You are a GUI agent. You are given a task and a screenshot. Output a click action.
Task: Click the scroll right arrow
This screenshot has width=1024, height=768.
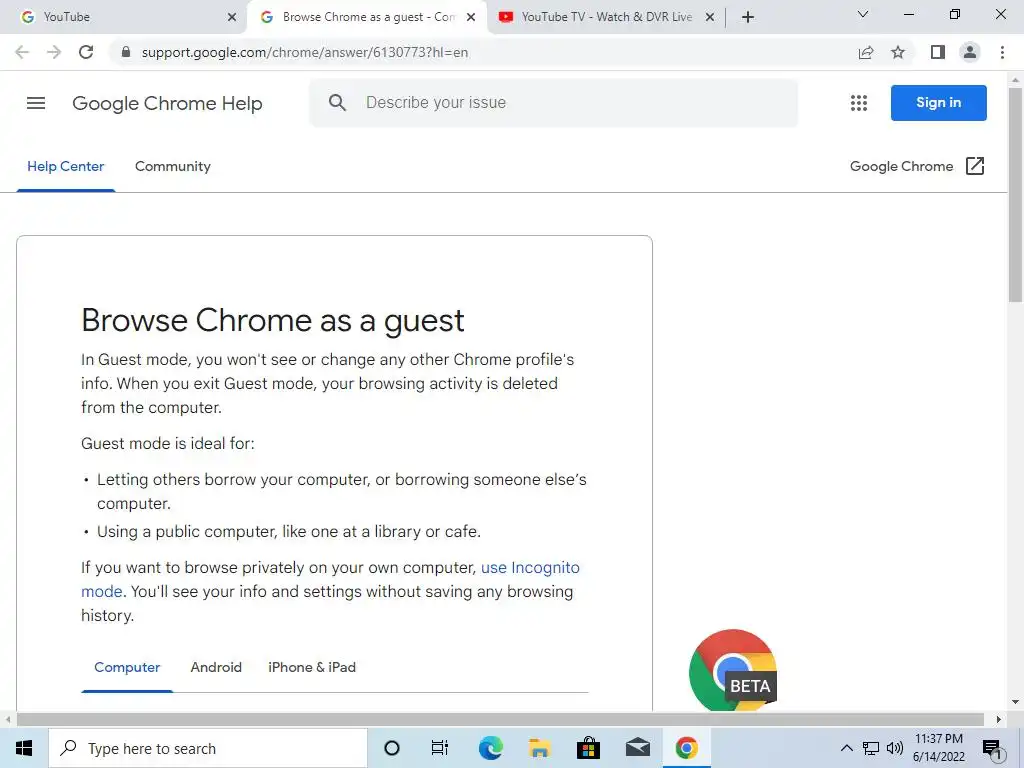[999, 719]
